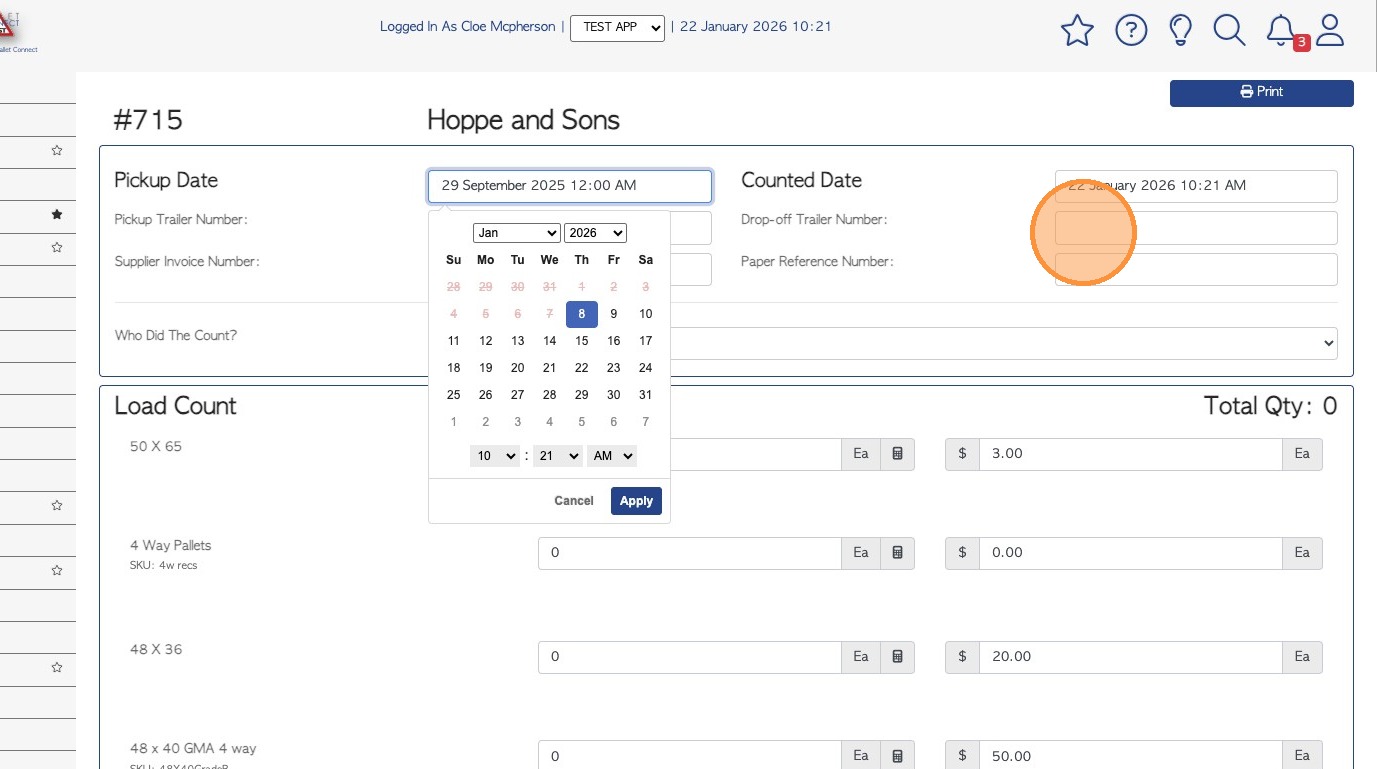Viewport: 1377px width, 769px height.
Task: Open the calendar month dropdown showing Jan
Action: pyautogui.click(x=517, y=233)
